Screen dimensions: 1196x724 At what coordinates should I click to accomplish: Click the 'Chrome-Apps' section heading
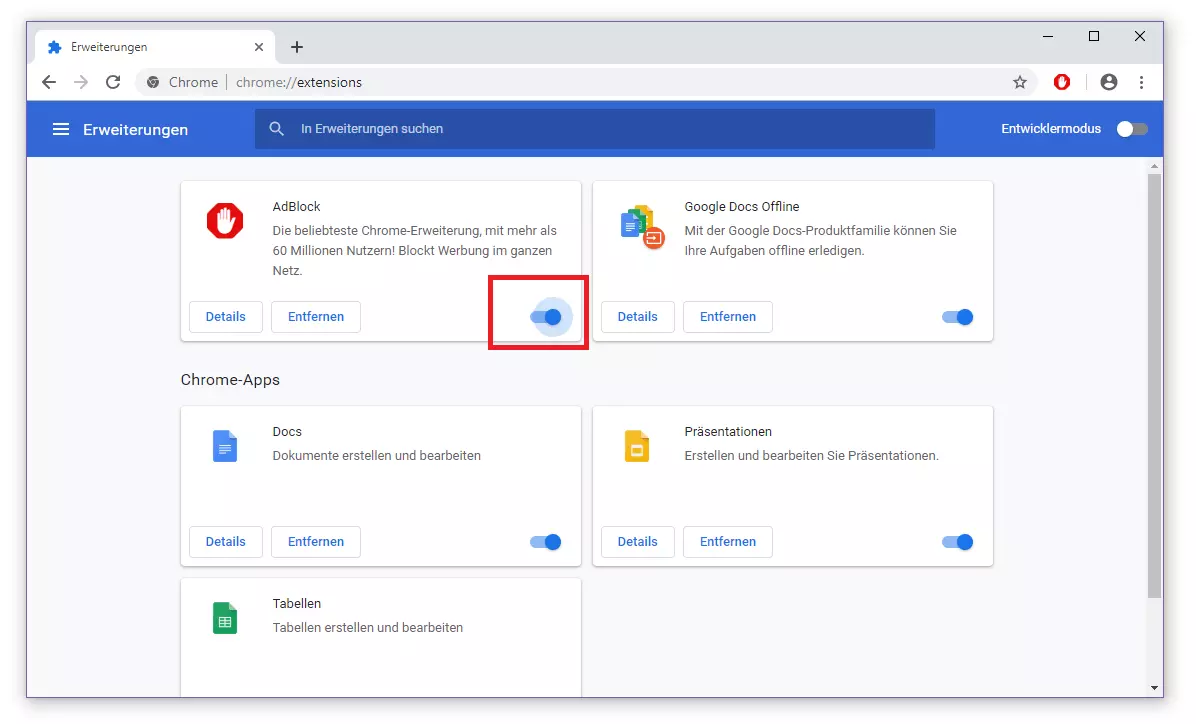pos(230,380)
